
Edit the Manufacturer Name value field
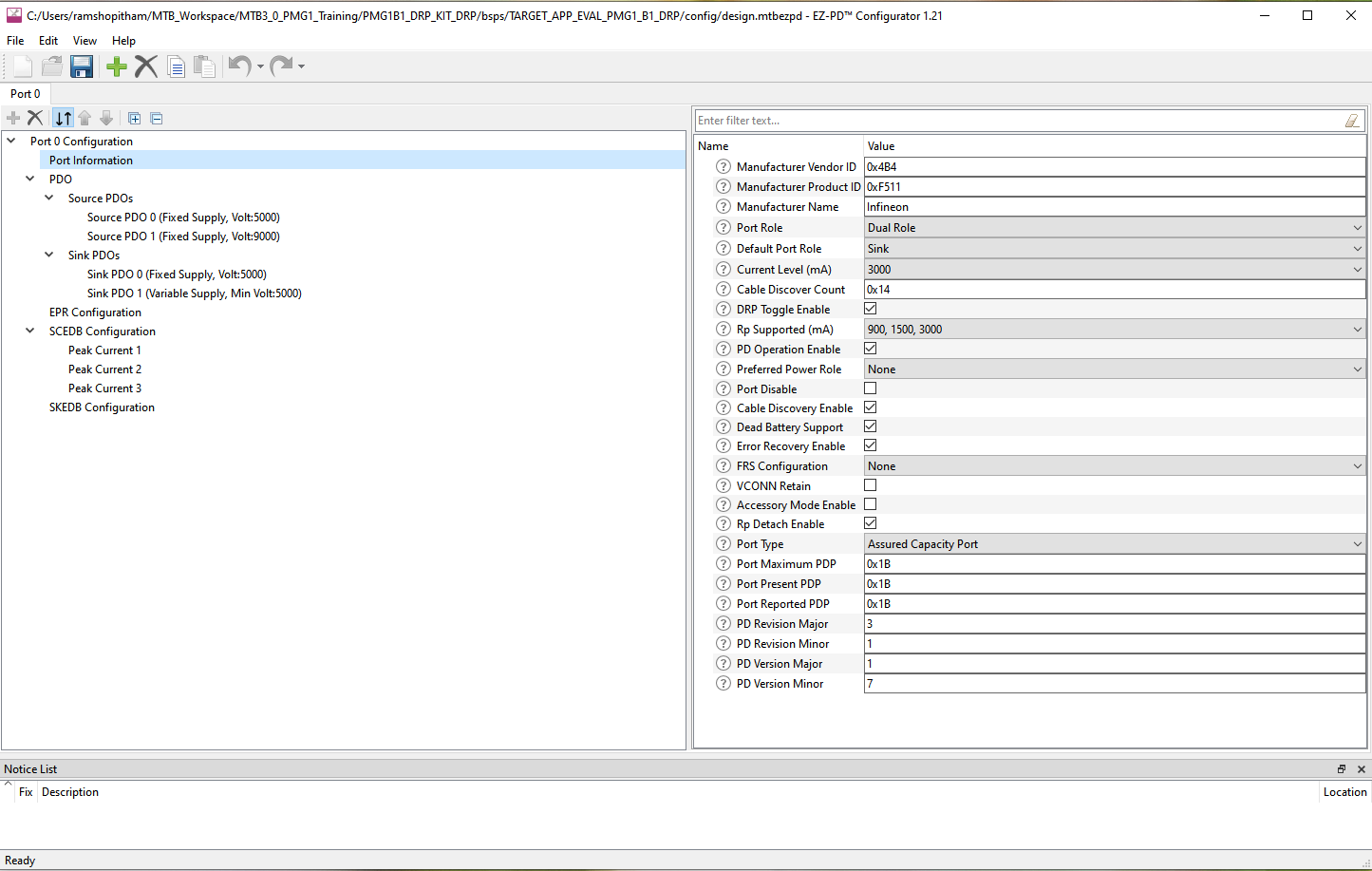tap(1115, 207)
